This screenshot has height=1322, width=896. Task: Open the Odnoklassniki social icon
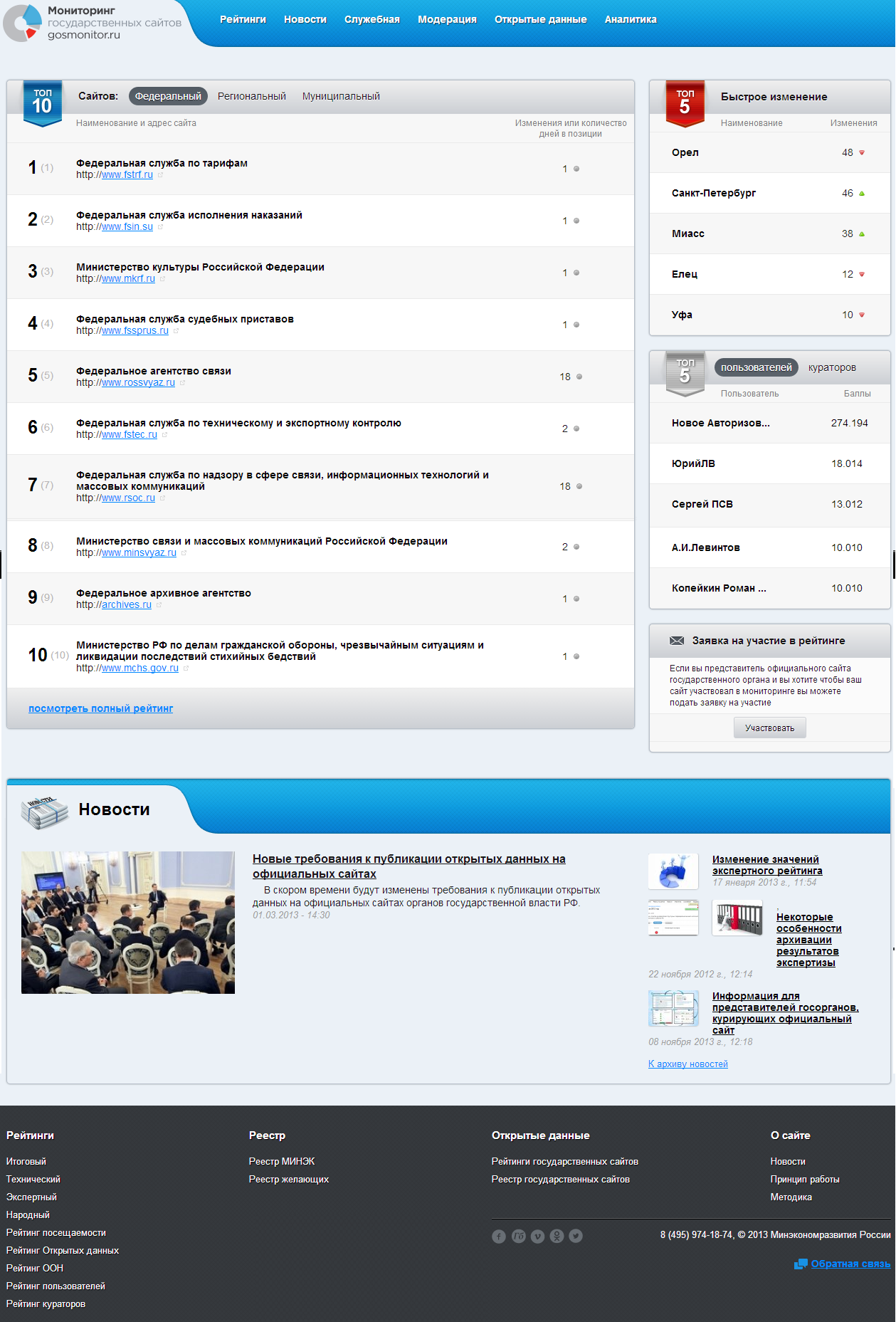click(557, 1237)
